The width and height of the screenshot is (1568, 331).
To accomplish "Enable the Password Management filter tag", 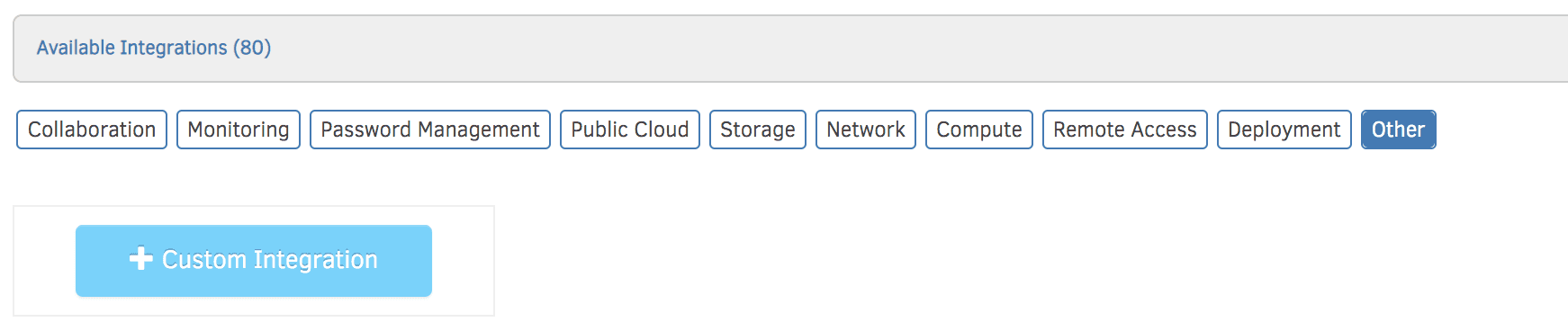I will pos(430,130).
